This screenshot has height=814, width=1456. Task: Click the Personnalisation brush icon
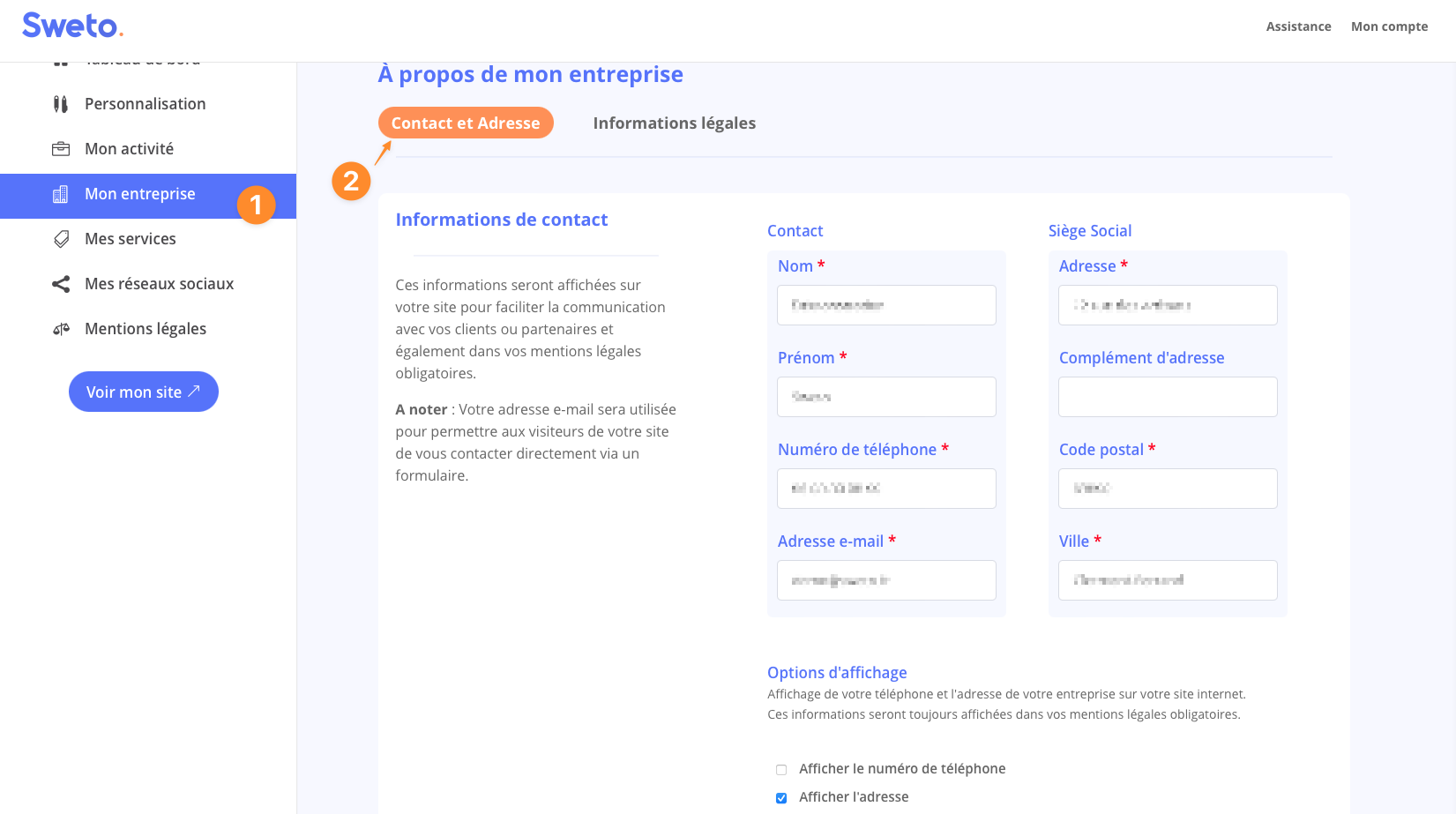point(61,104)
